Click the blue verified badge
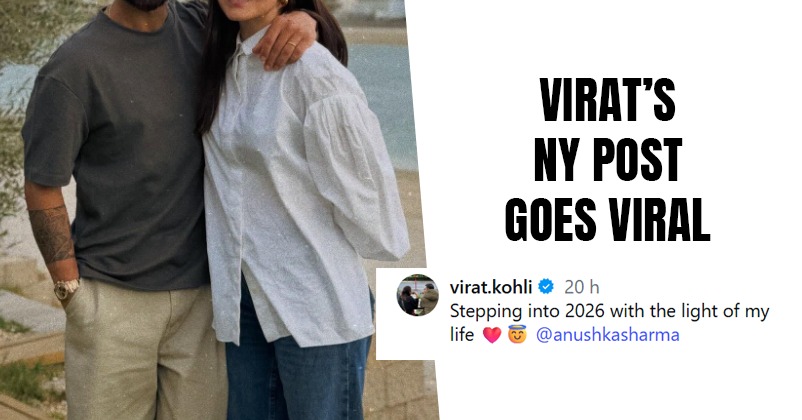802x420 pixels. point(546,287)
